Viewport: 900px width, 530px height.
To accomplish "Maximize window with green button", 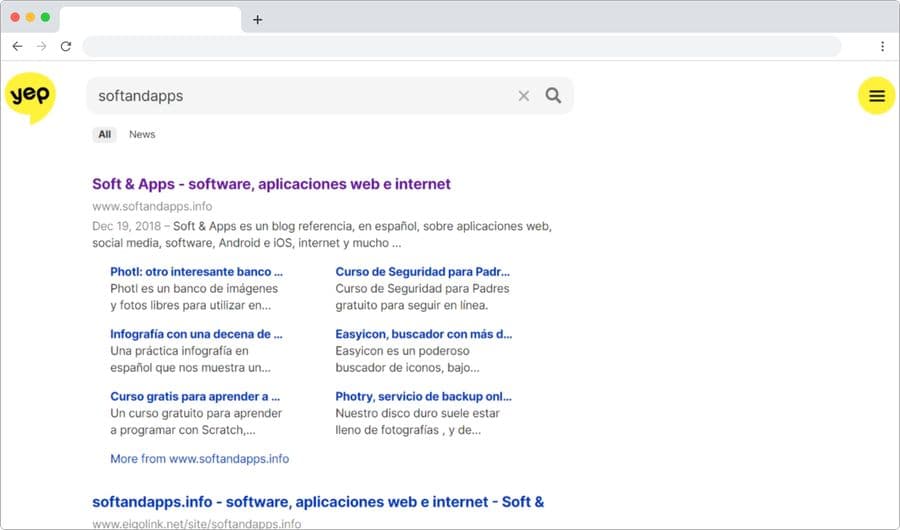I will [45, 17].
